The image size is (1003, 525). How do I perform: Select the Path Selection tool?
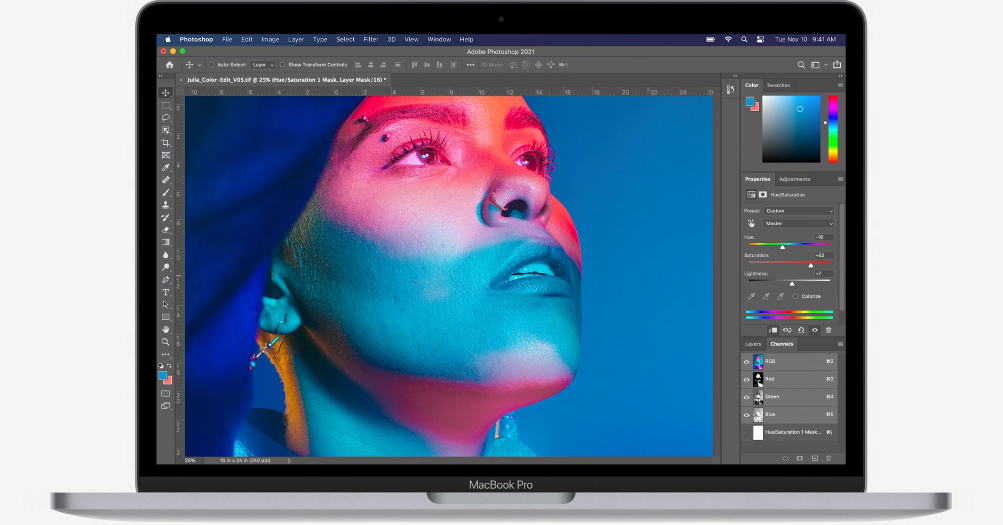point(166,304)
